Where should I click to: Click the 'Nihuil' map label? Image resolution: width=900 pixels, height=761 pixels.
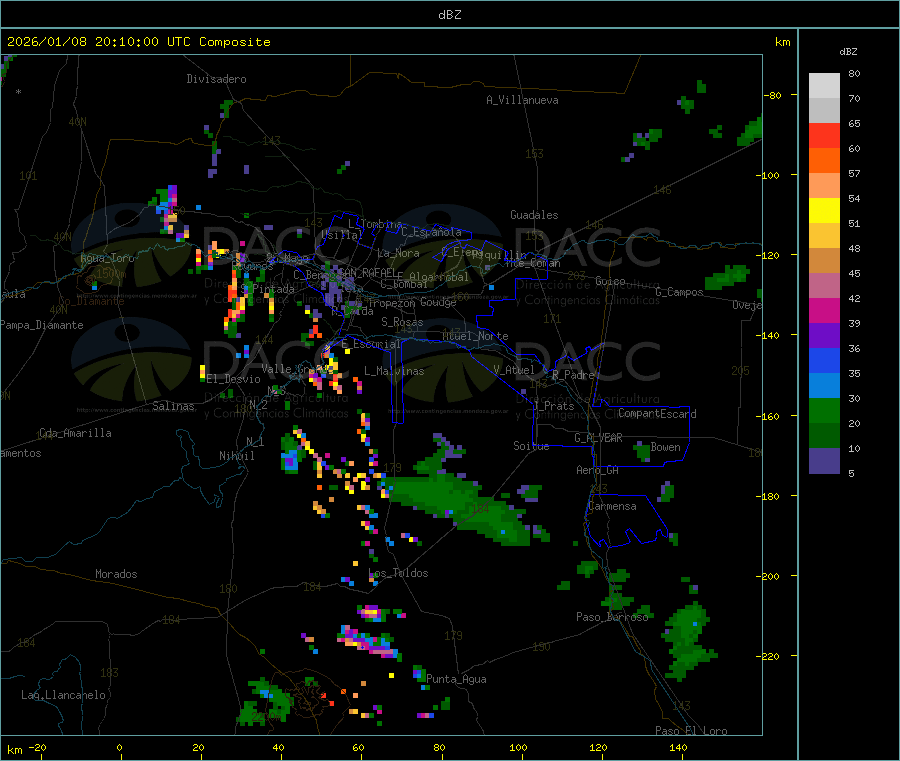(x=236, y=456)
